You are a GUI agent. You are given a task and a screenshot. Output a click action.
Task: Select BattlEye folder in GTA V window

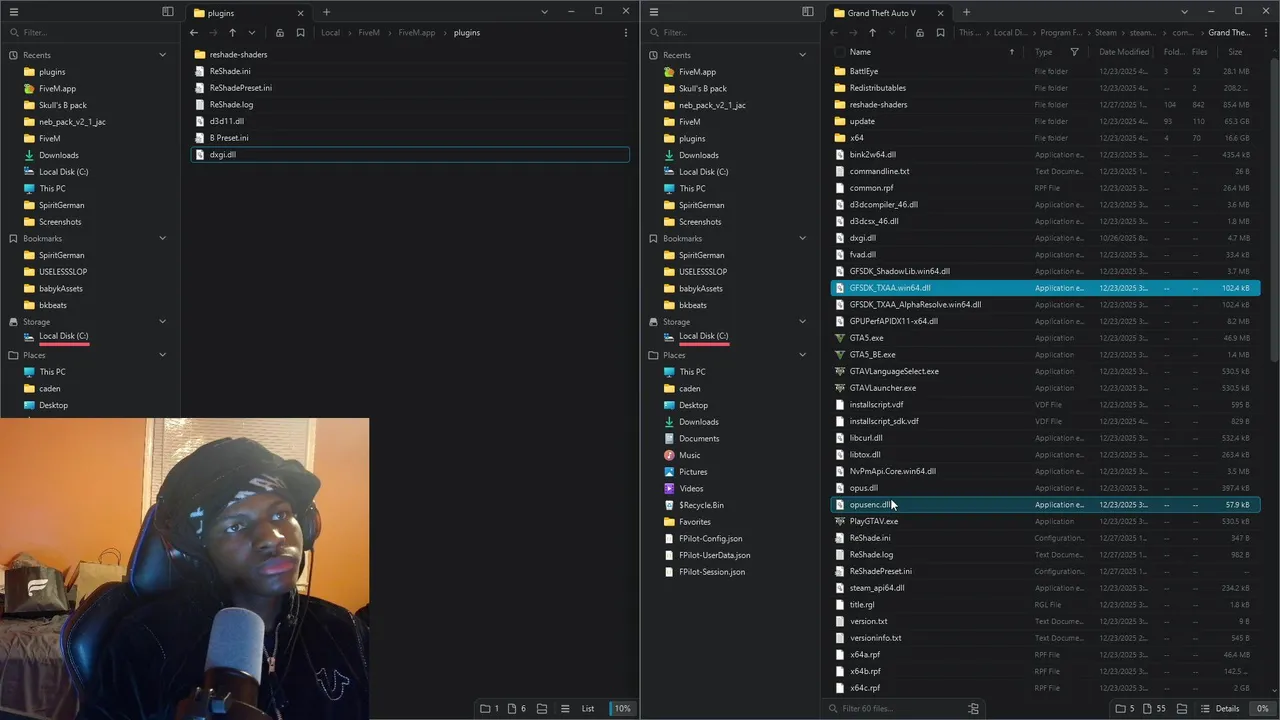[x=1045, y=71]
